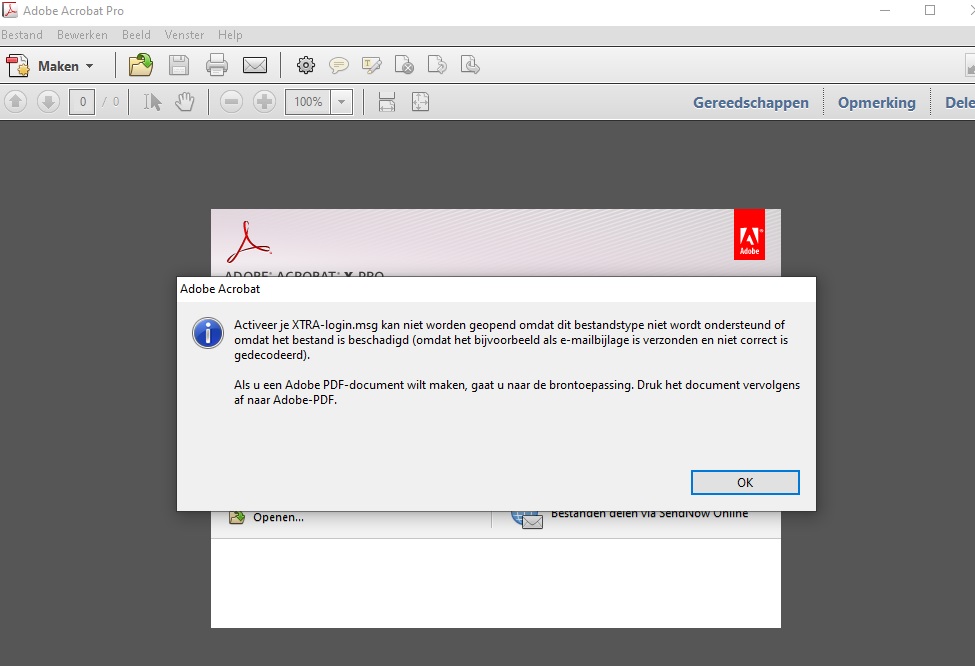Click the fit one full page icon
Image resolution: width=975 pixels, height=666 pixels.
pyautogui.click(x=420, y=102)
